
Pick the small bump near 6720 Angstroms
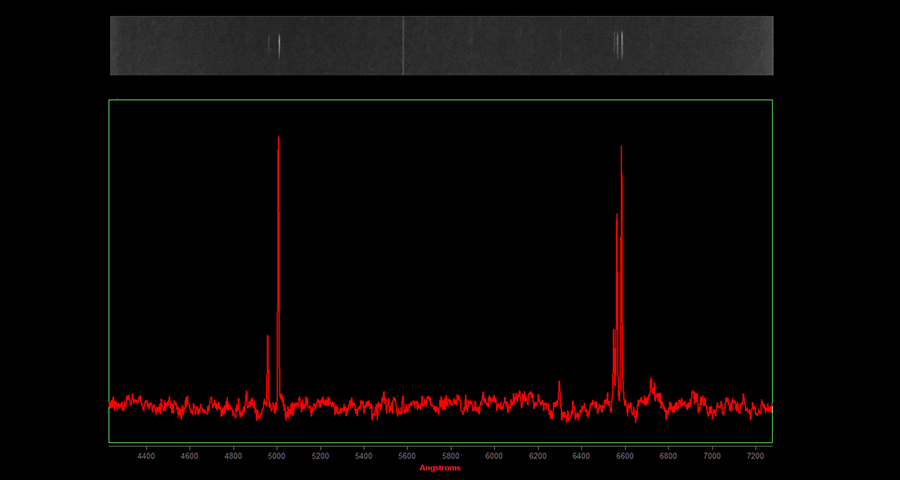[651, 381]
